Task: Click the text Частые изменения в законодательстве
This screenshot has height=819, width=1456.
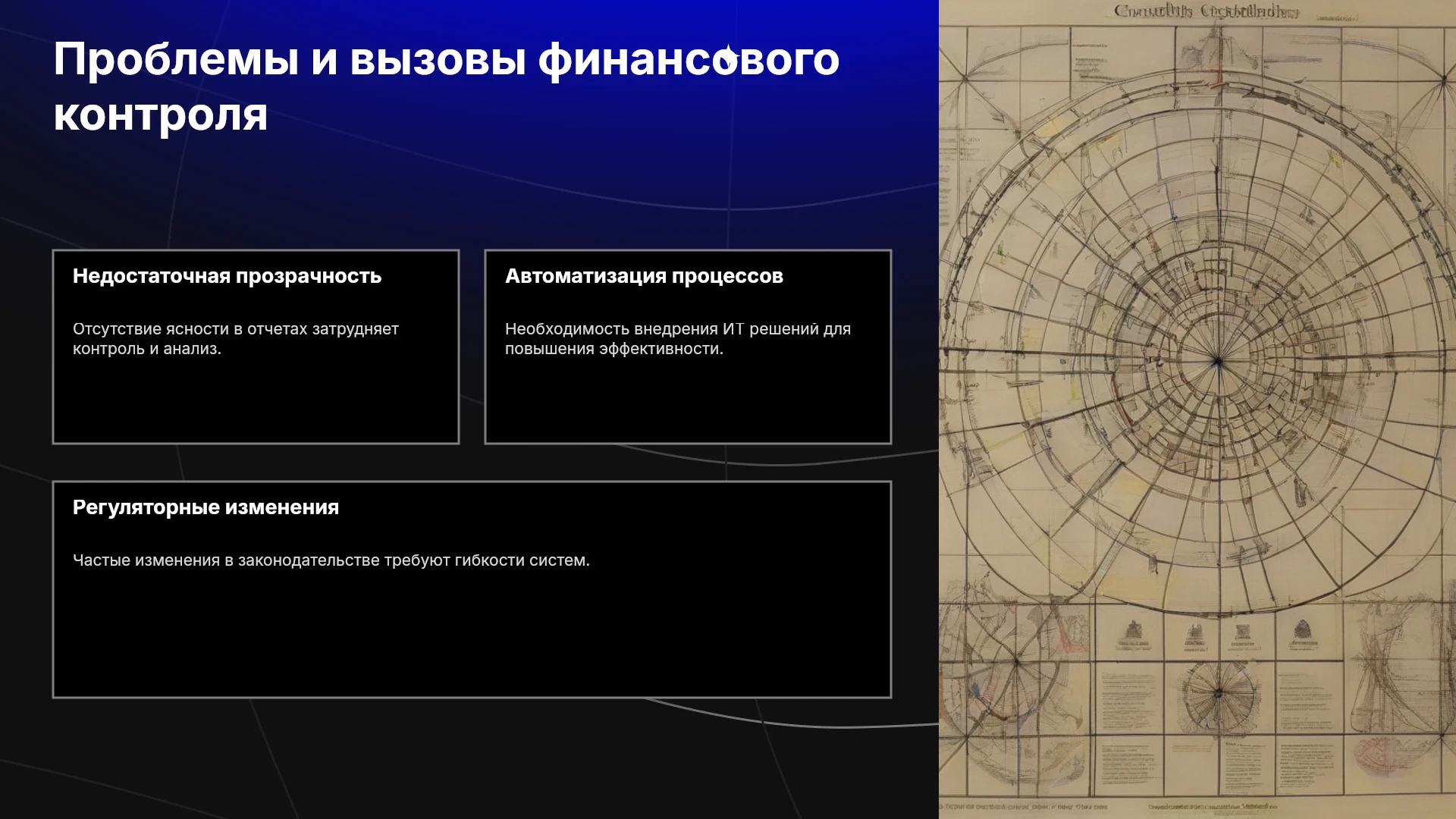Action: click(x=331, y=560)
